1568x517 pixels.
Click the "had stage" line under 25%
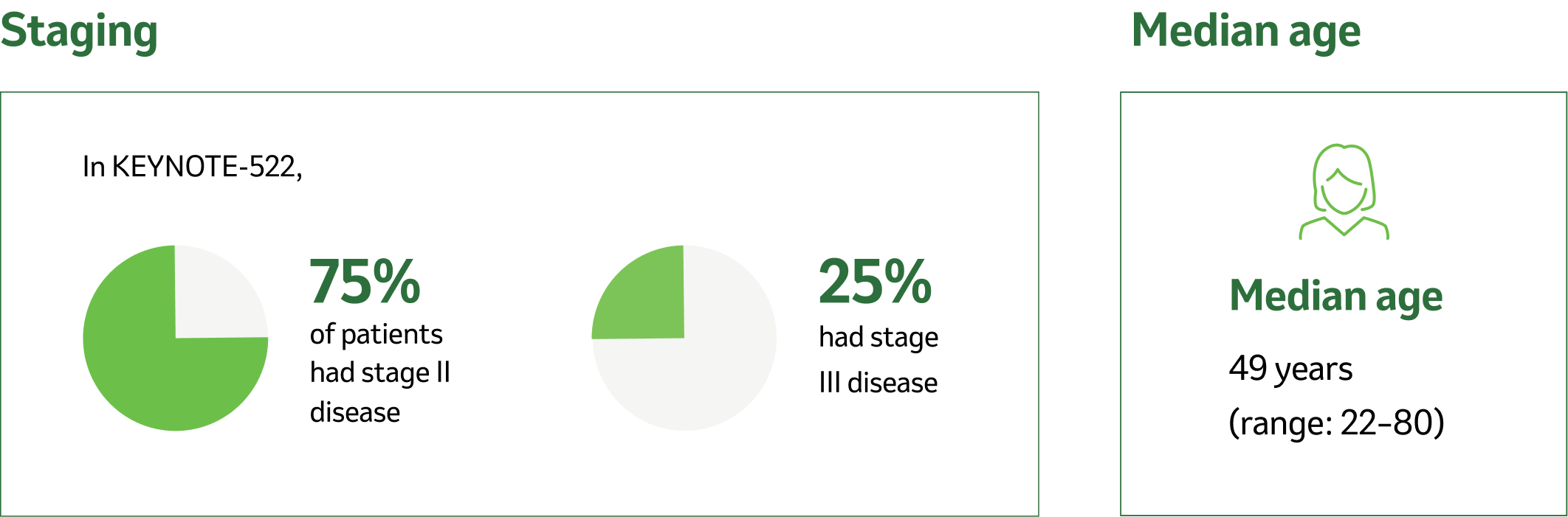tap(878, 337)
